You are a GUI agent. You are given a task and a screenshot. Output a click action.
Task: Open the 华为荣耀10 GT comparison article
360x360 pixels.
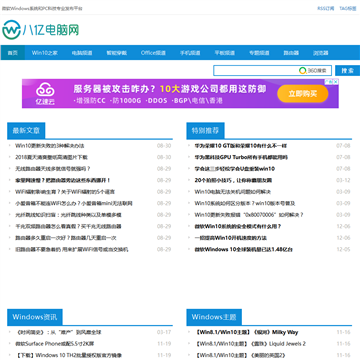241,146
